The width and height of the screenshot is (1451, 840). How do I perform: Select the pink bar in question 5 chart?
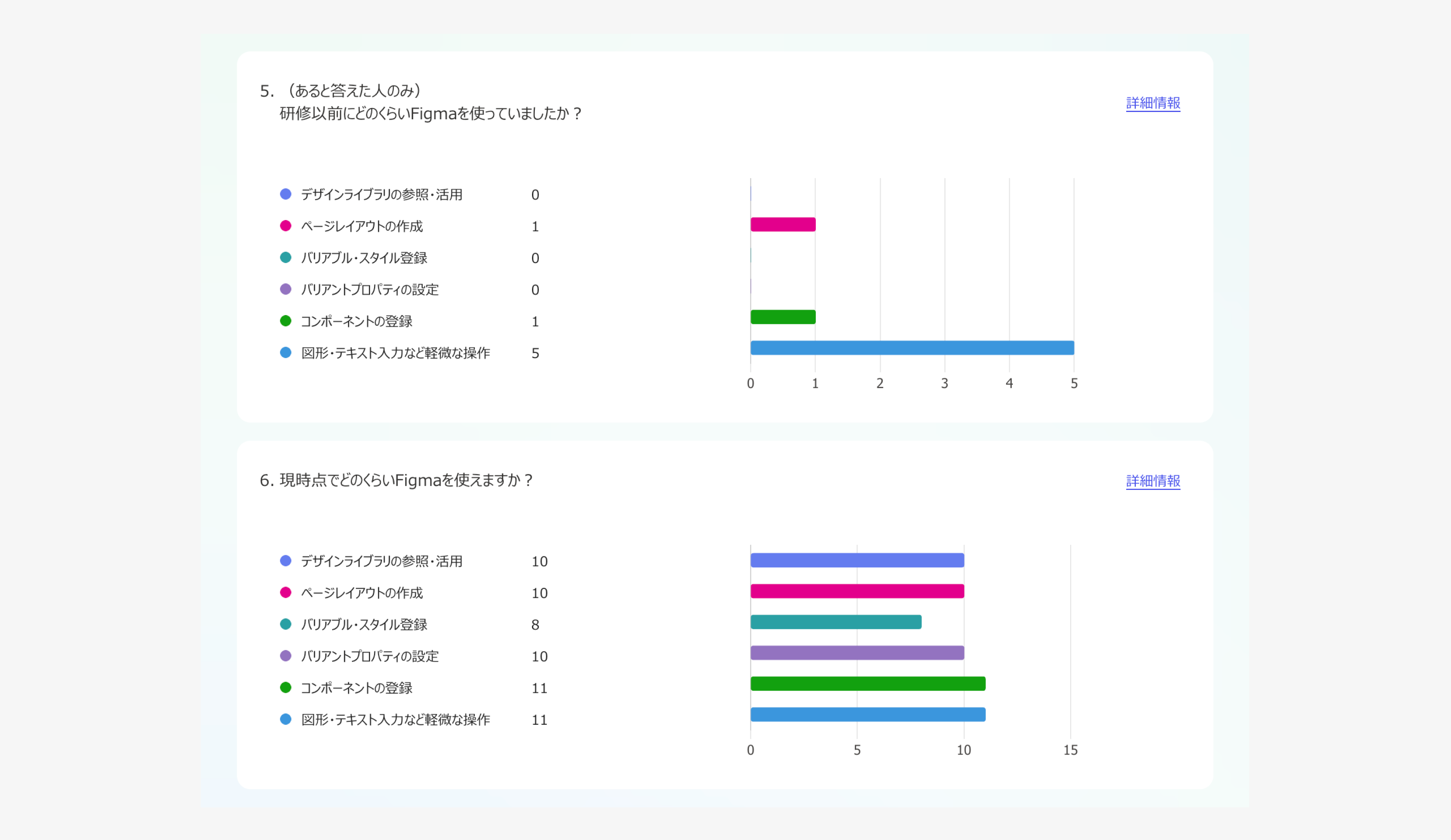click(783, 226)
